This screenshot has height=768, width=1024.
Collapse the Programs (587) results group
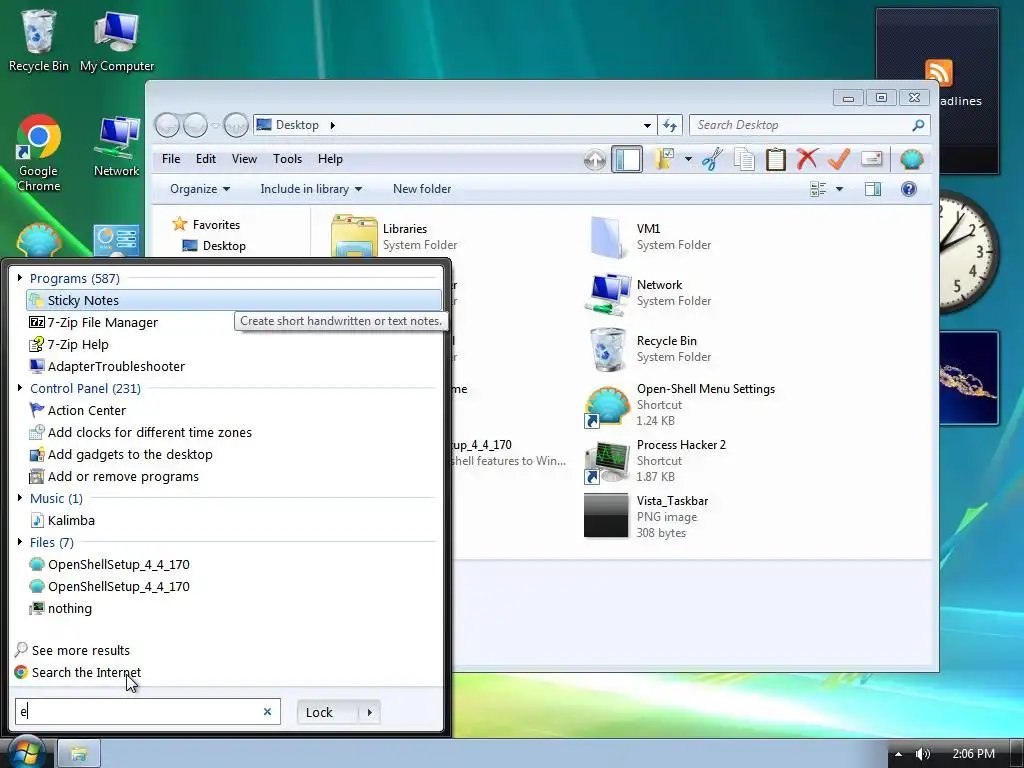[x=20, y=278]
